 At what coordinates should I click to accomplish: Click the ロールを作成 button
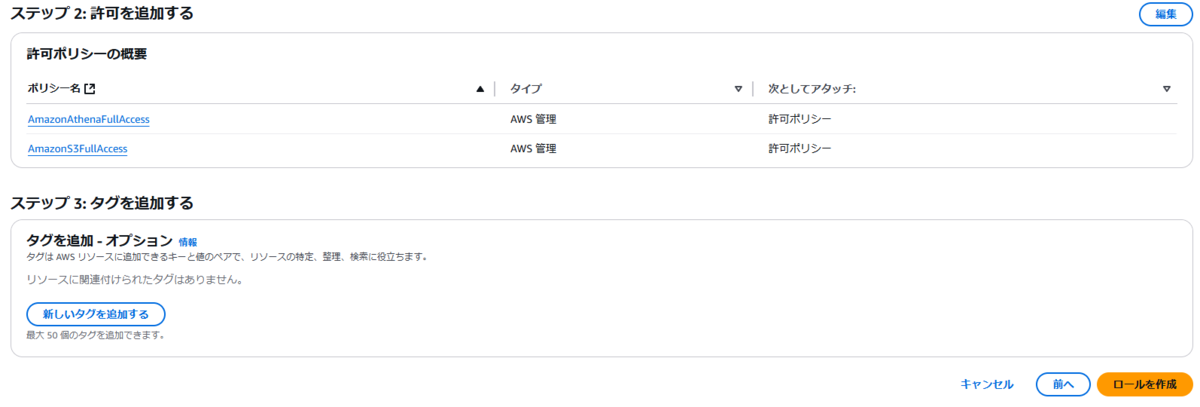(1145, 384)
